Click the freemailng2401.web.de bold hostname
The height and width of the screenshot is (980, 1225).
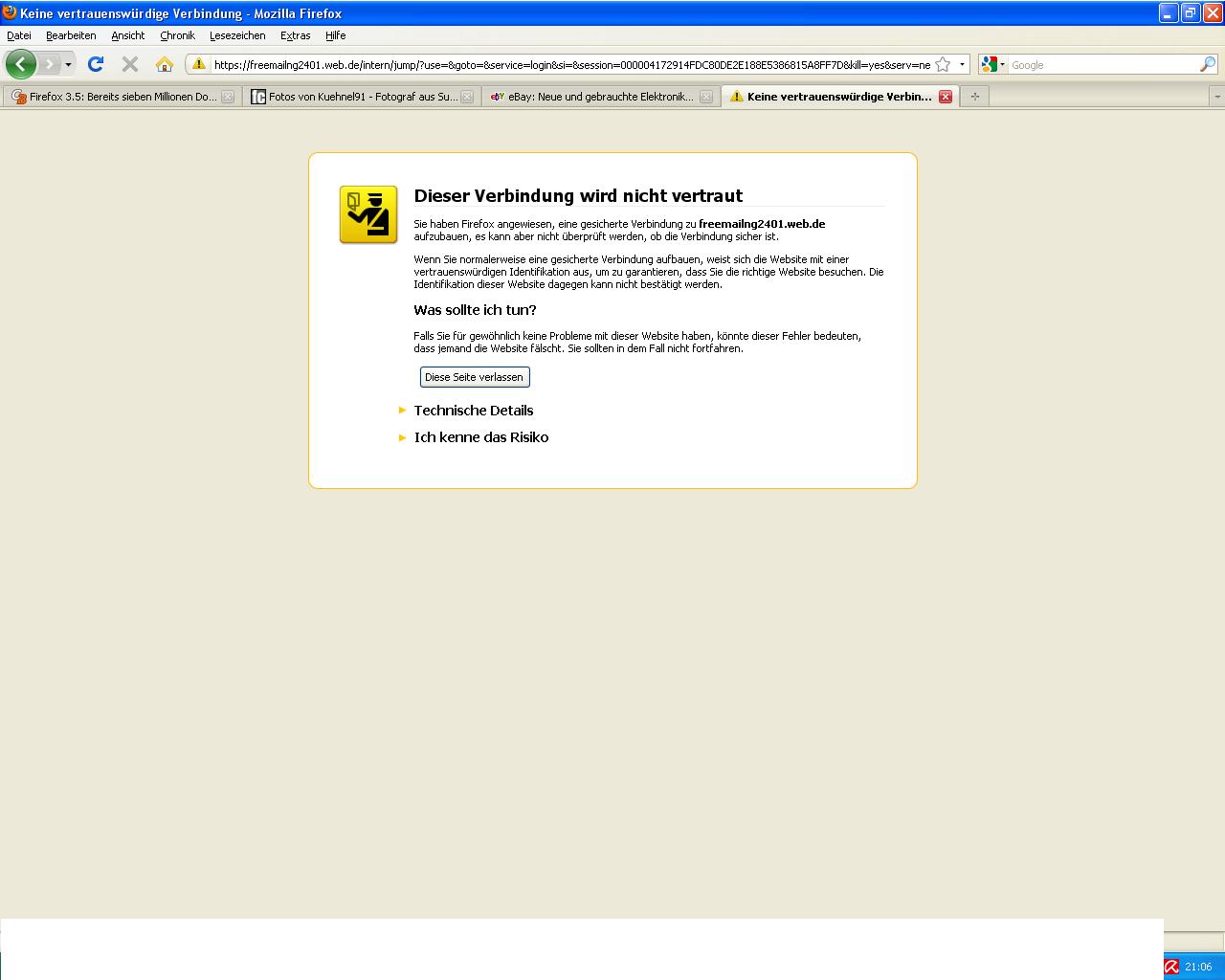(762, 224)
